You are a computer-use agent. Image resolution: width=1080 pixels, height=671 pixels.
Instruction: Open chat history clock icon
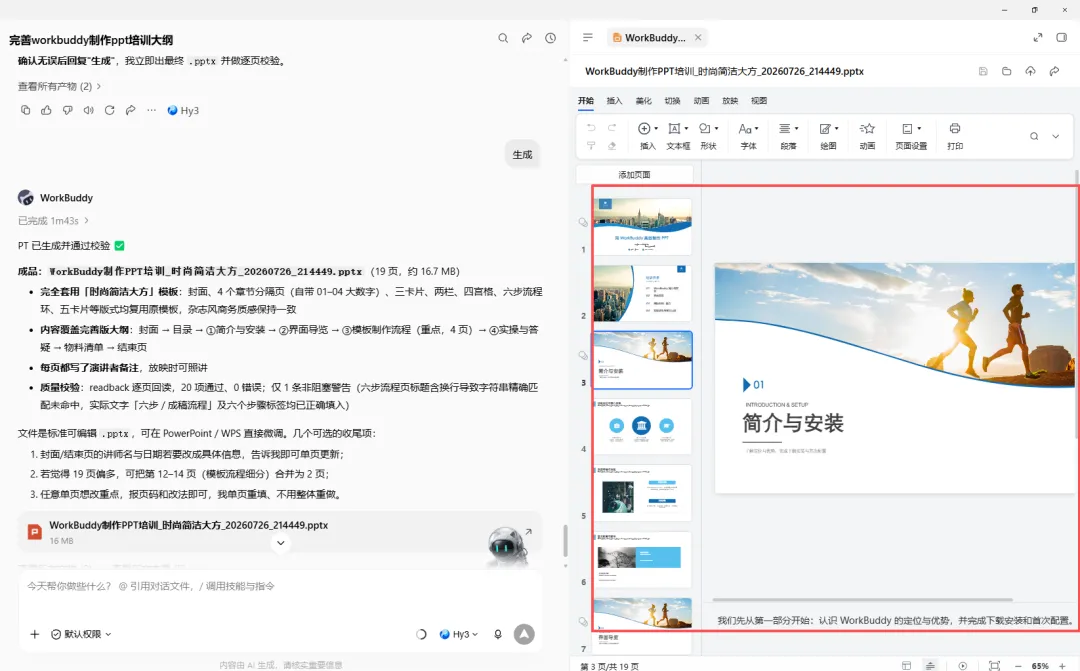click(x=550, y=39)
